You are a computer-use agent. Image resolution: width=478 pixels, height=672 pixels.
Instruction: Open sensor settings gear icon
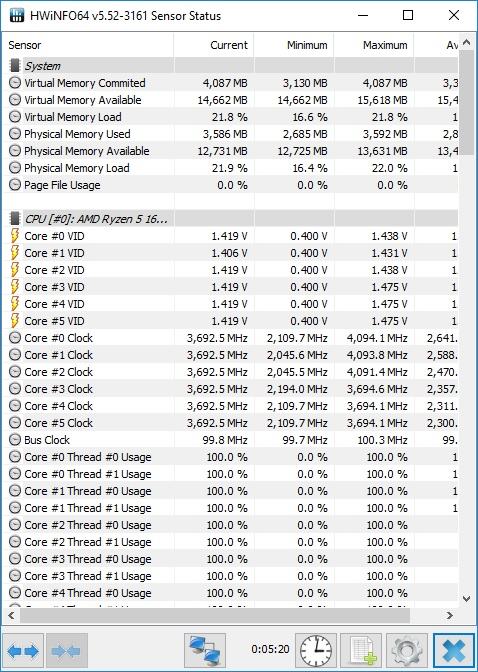(x=406, y=651)
